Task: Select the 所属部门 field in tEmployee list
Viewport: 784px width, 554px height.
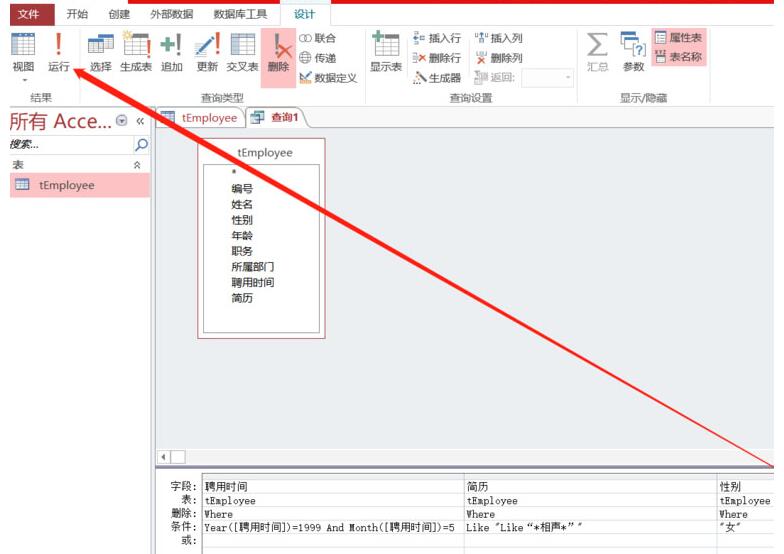Action: coord(252,266)
